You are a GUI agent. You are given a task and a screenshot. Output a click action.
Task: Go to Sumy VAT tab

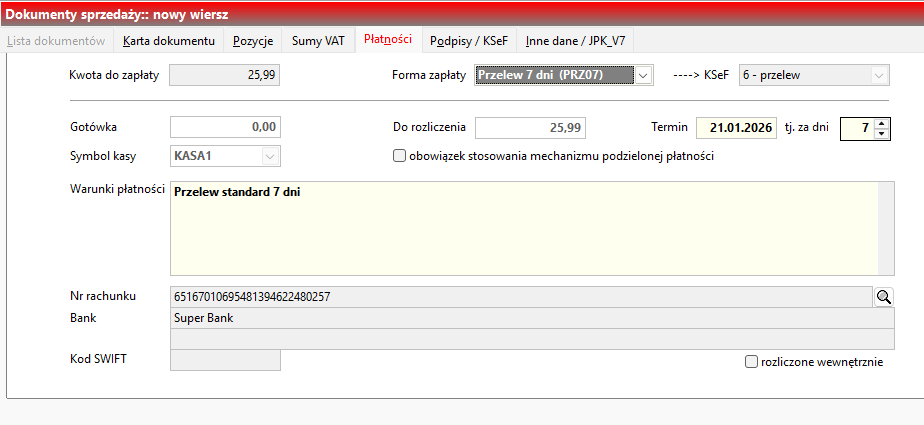pyautogui.click(x=317, y=41)
